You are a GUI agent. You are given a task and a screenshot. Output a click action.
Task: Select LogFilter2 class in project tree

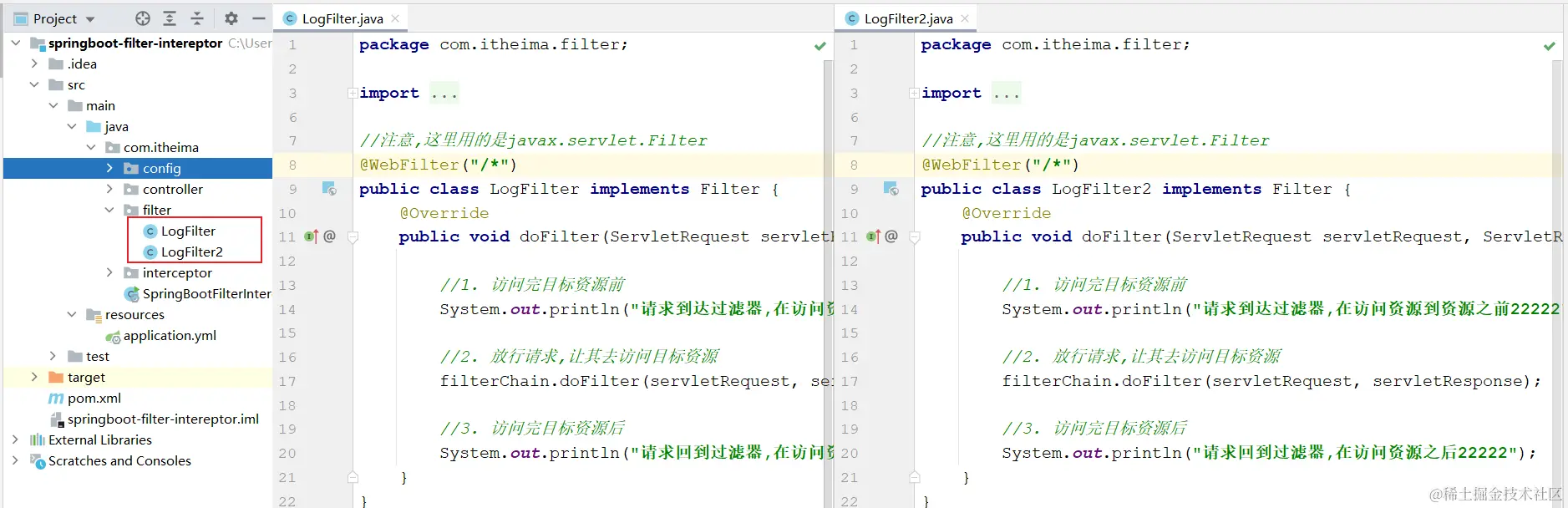point(191,251)
